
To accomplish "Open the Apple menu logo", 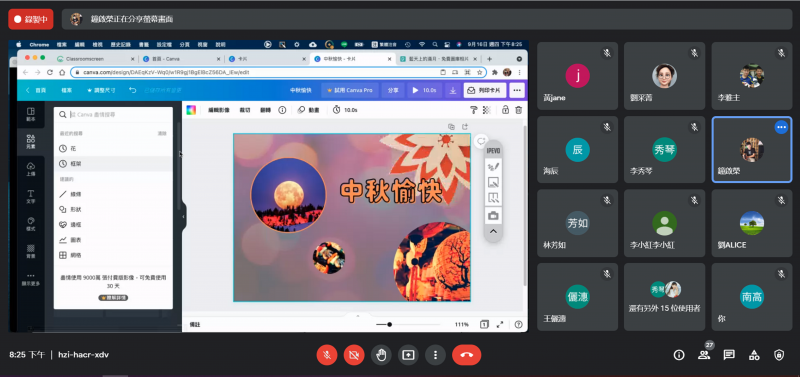I will click(20, 44).
